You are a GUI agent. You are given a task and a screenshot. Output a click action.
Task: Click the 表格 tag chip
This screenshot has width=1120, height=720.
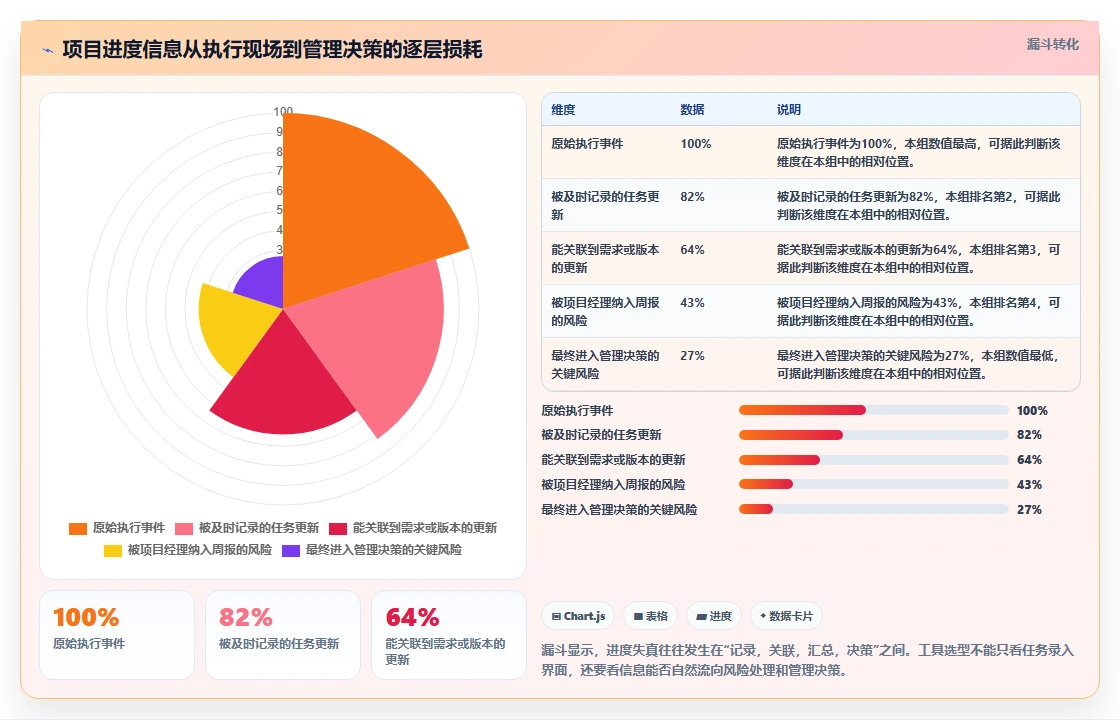point(650,616)
